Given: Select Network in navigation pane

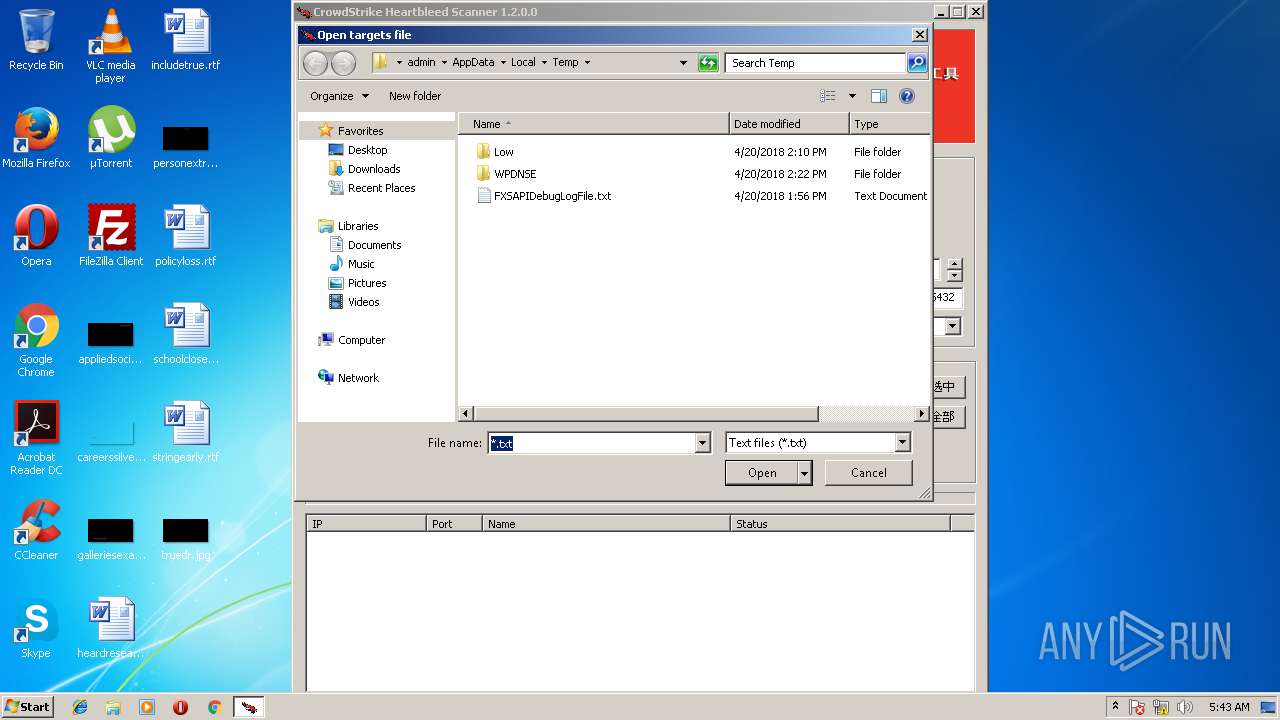Looking at the screenshot, I should [358, 378].
